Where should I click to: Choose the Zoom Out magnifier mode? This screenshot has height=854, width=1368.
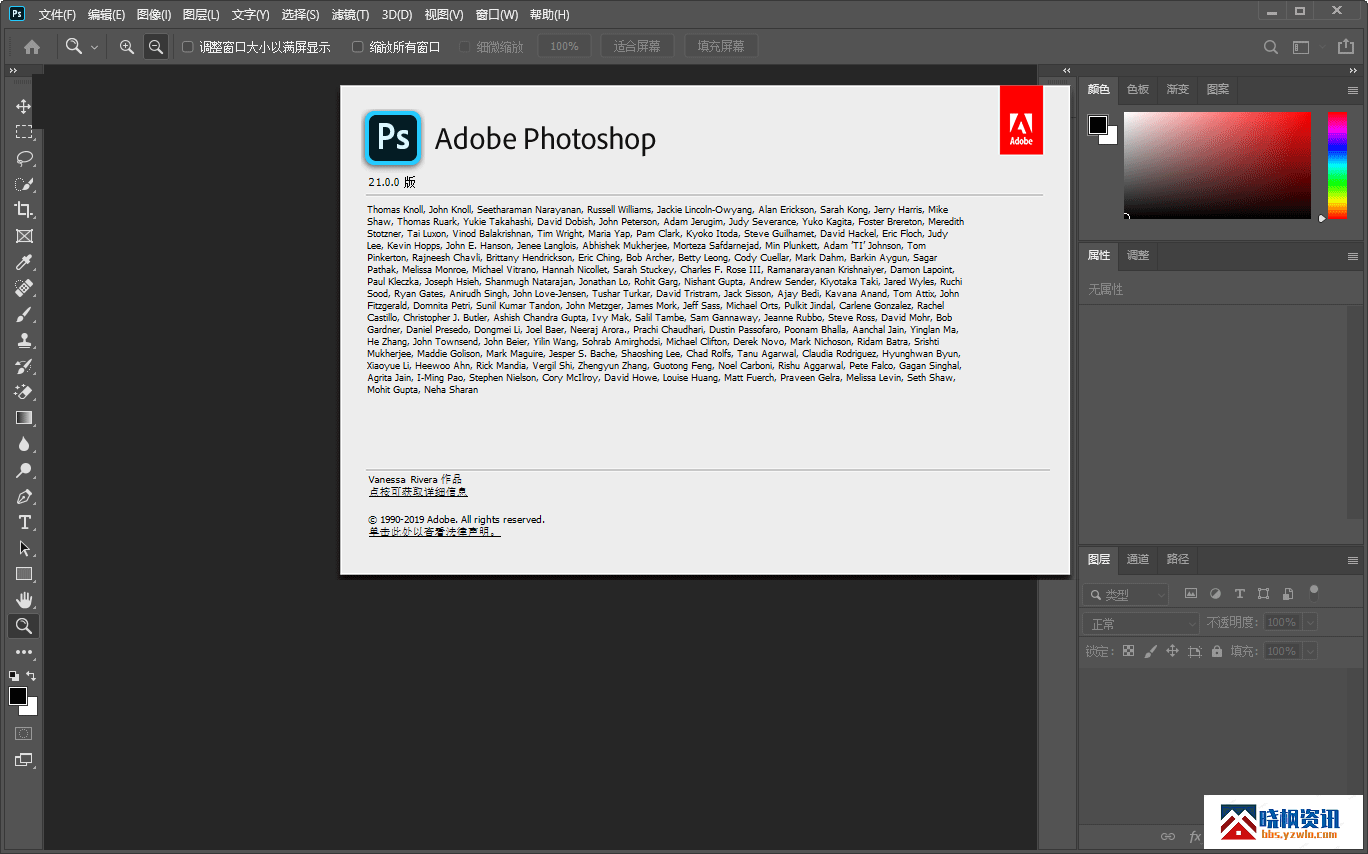[155, 46]
